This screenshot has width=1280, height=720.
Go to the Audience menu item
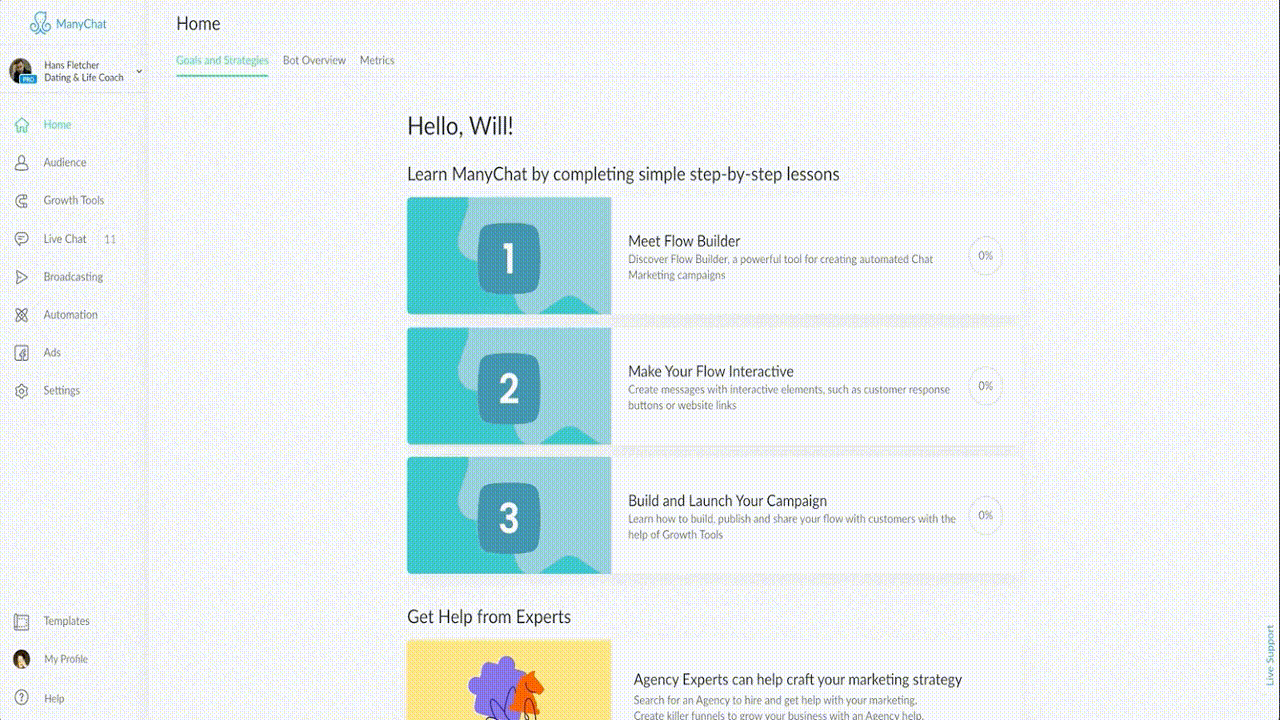pos(65,163)
